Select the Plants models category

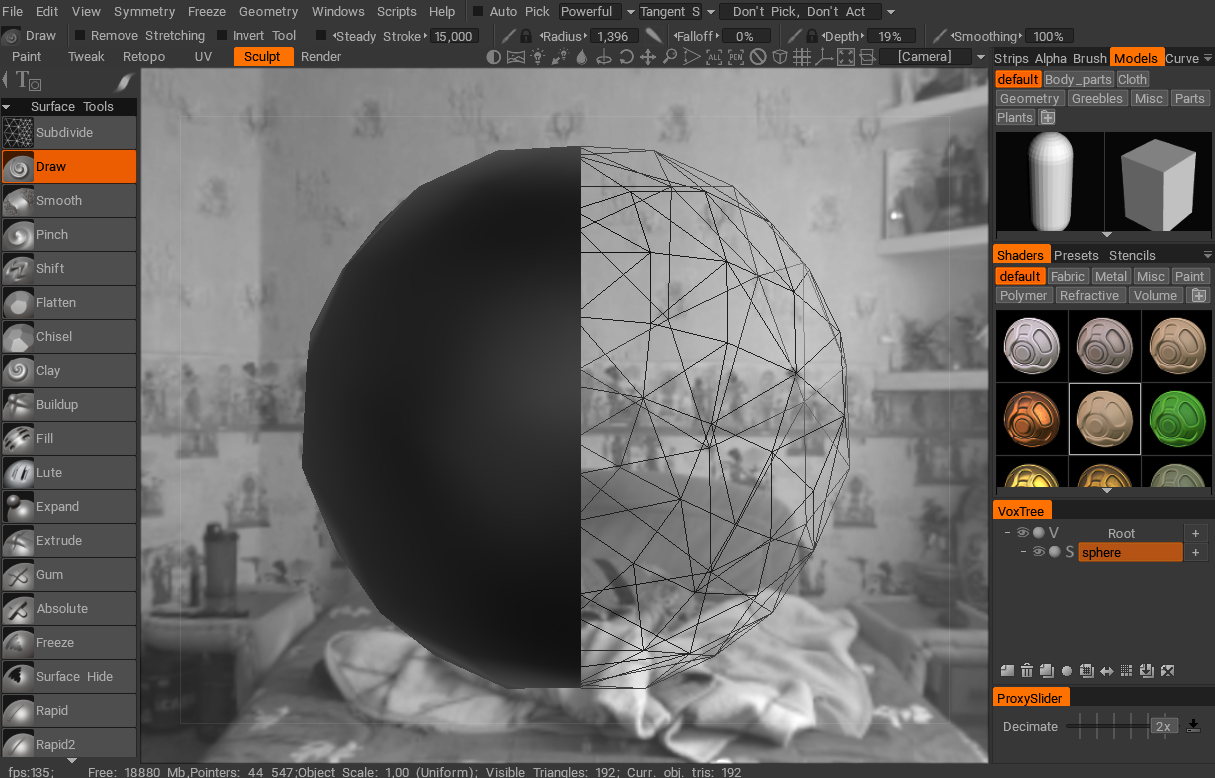tap(1015, 117)
